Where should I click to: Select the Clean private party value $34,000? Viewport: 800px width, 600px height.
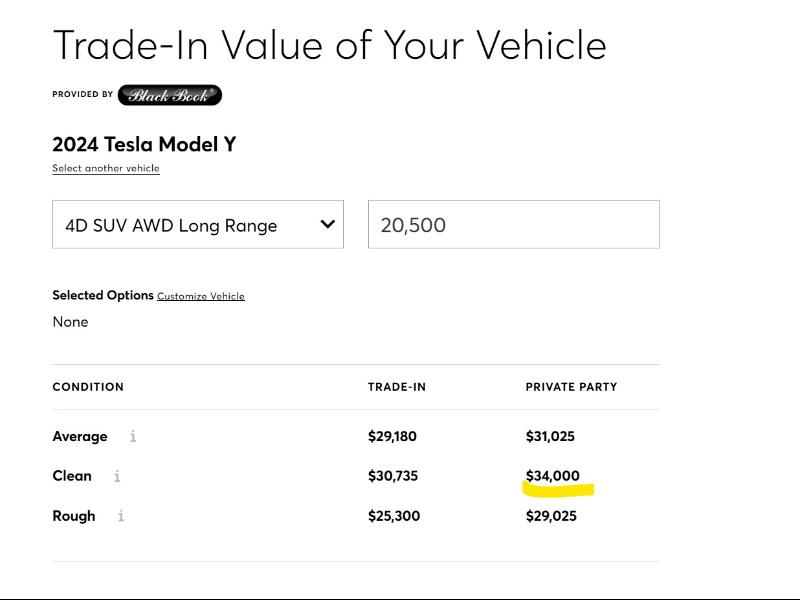[x=553, y=476]
